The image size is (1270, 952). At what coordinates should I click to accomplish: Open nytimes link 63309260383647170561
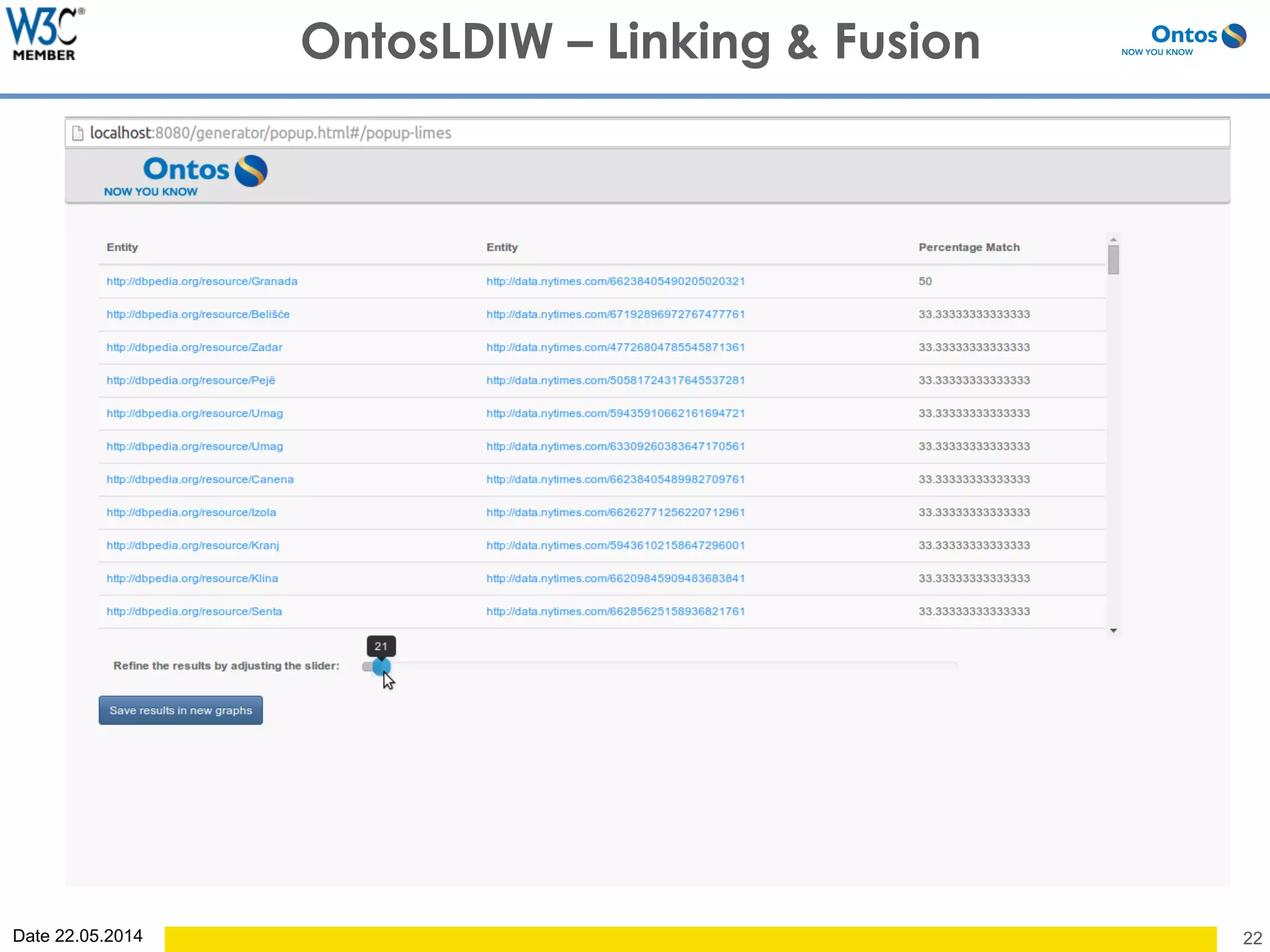[x=615, y=446]
